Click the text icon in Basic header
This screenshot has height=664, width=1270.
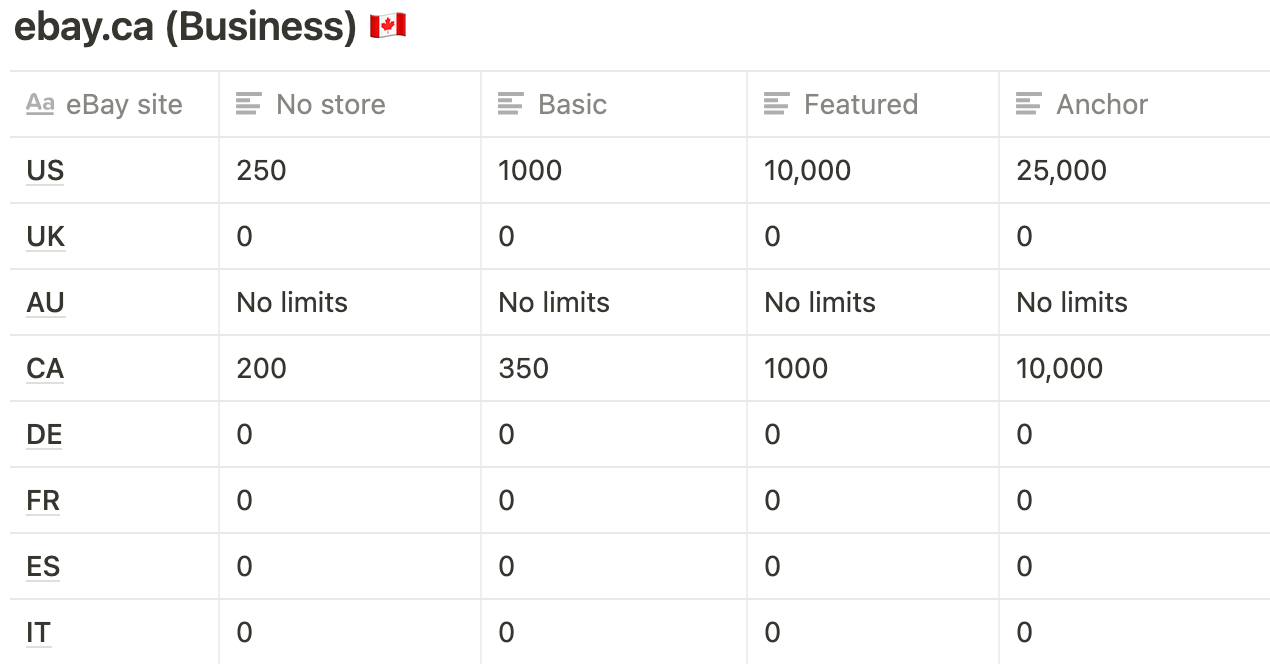click(x=511, y=104)
